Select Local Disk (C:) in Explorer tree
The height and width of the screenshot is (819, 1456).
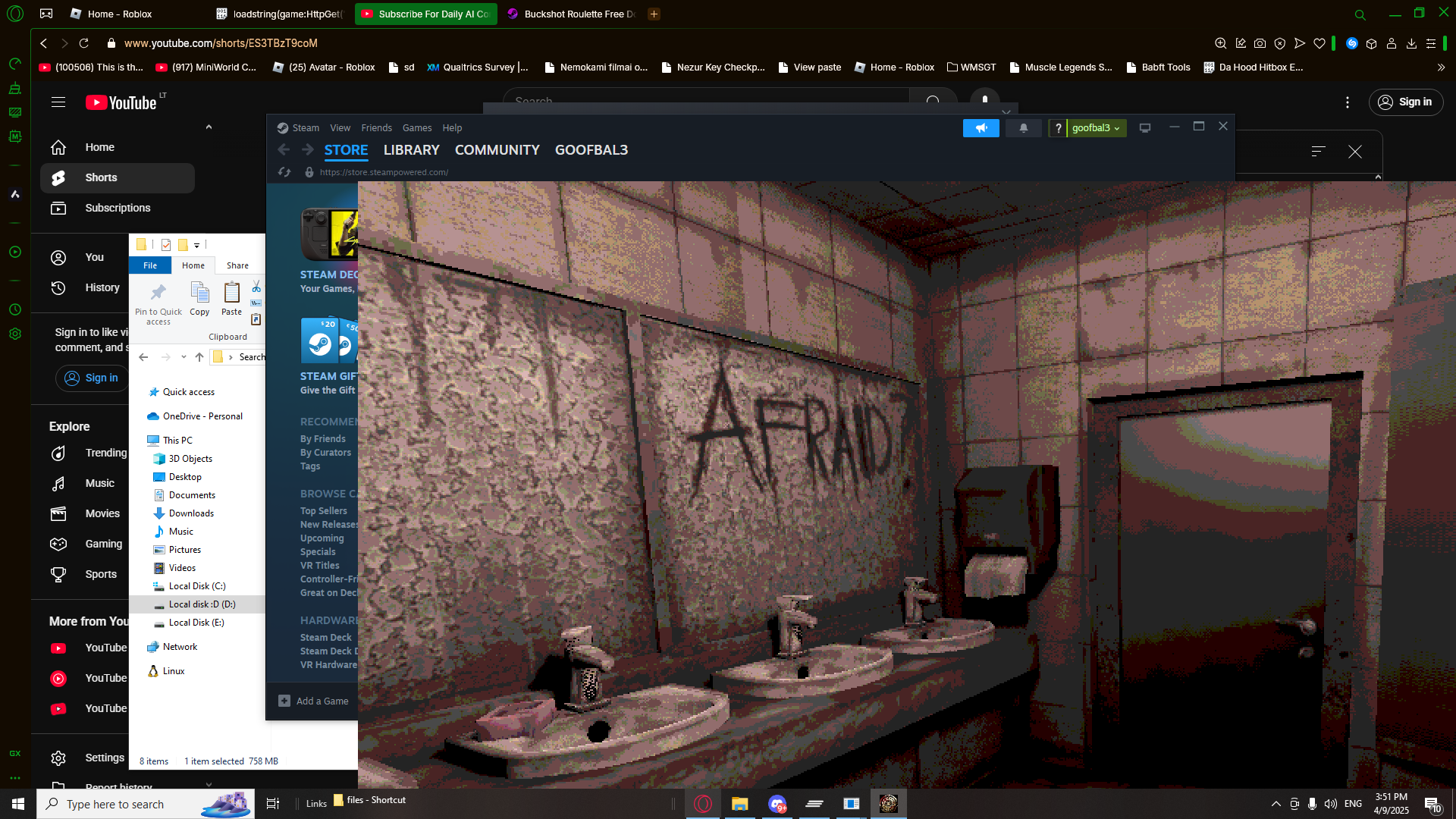point(197,586)
